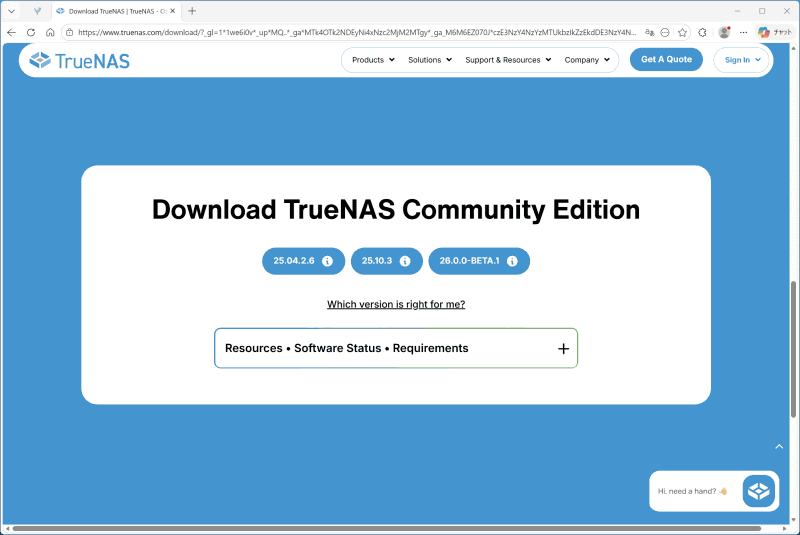
Task: Open the tab list dropdown arrow
Action: coord(11,11)
